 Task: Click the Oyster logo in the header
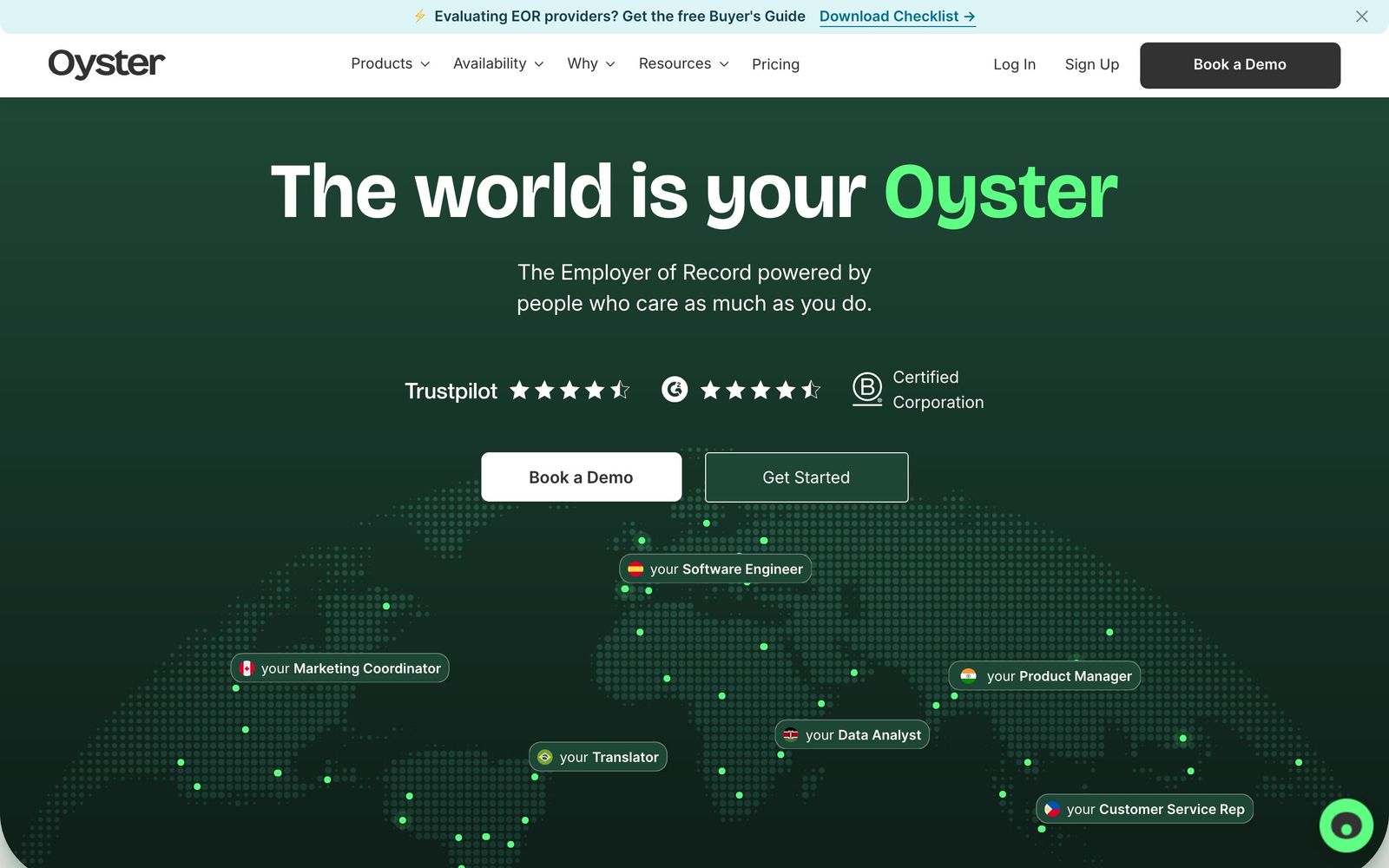[106, 63]
